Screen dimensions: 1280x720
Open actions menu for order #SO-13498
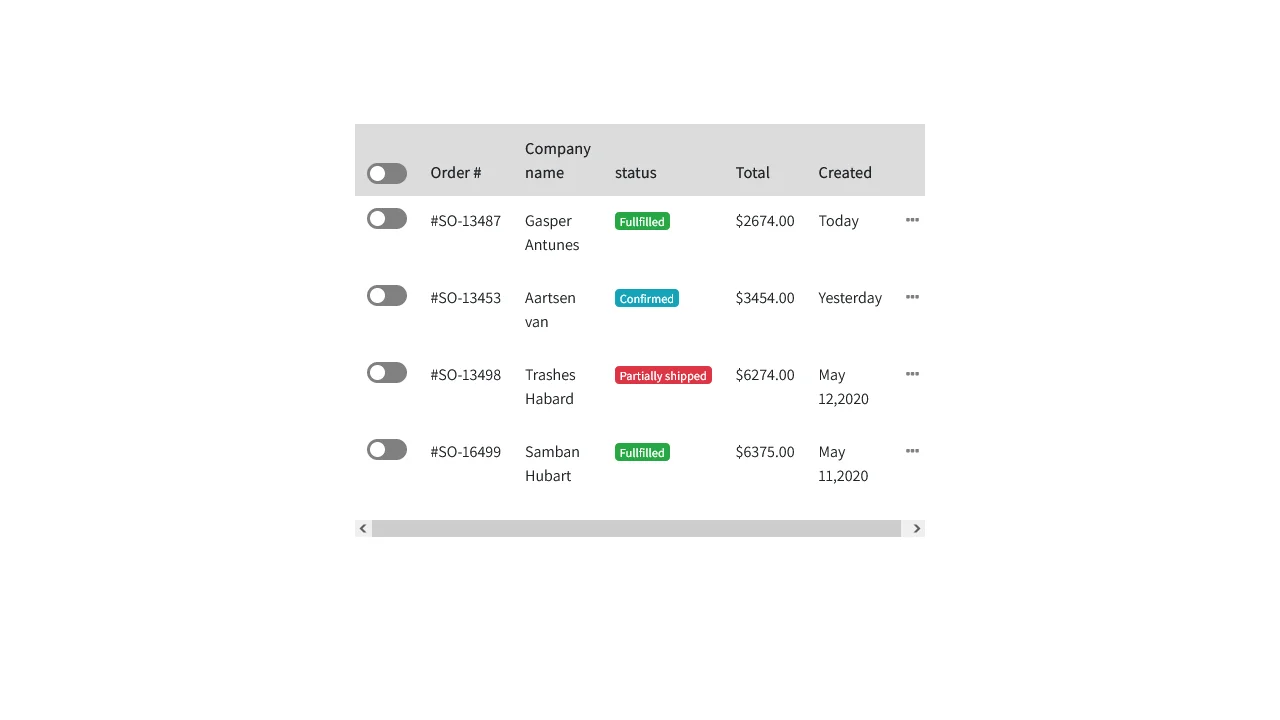pos(912,374)
